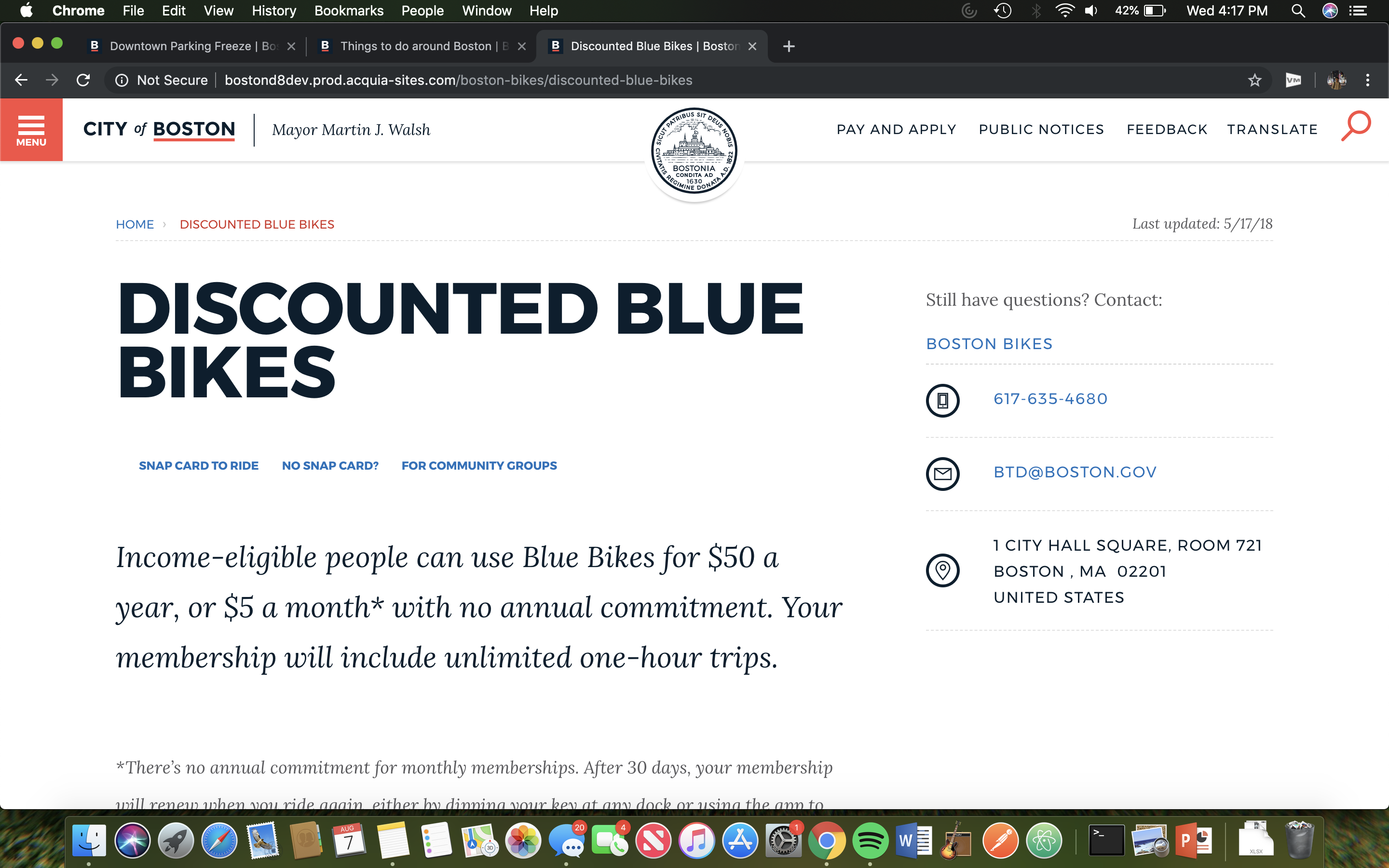The width and height of the screenshot is (1389, 868).
Task: Bookmark page with the star icon
Action: (x=1255, y=81)
